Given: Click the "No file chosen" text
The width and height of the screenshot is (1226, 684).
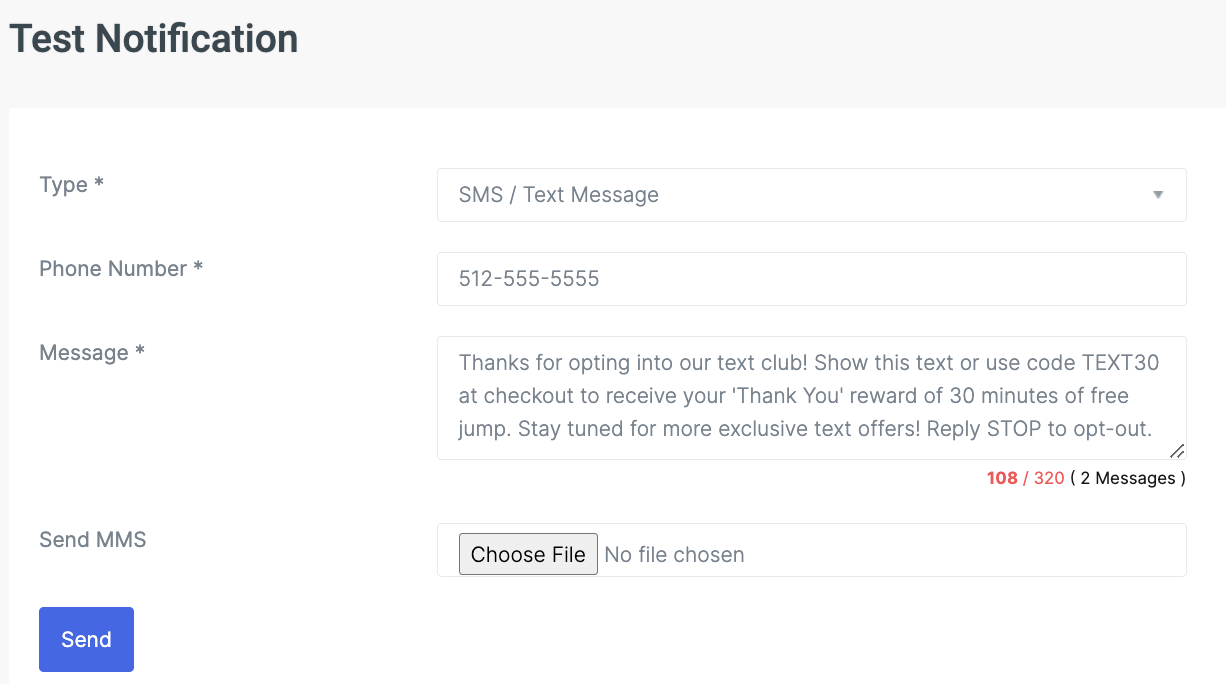Looking at the screenshot, I should (674, 555).
